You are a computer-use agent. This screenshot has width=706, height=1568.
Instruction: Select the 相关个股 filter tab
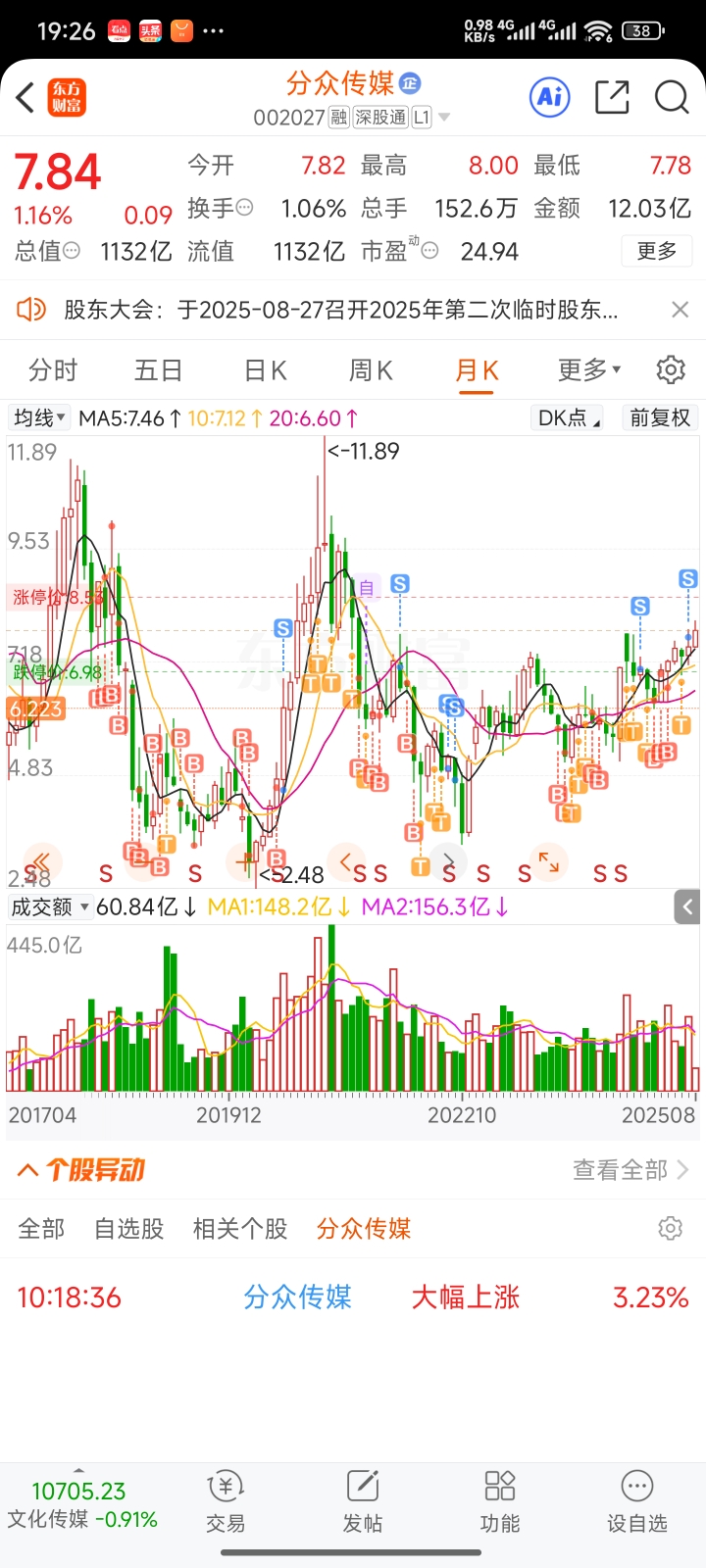coord(240,1229)
